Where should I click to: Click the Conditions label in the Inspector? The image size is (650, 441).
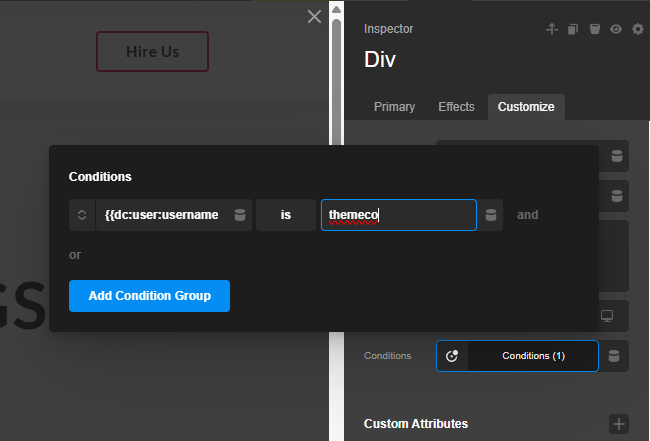pos(388,356)
